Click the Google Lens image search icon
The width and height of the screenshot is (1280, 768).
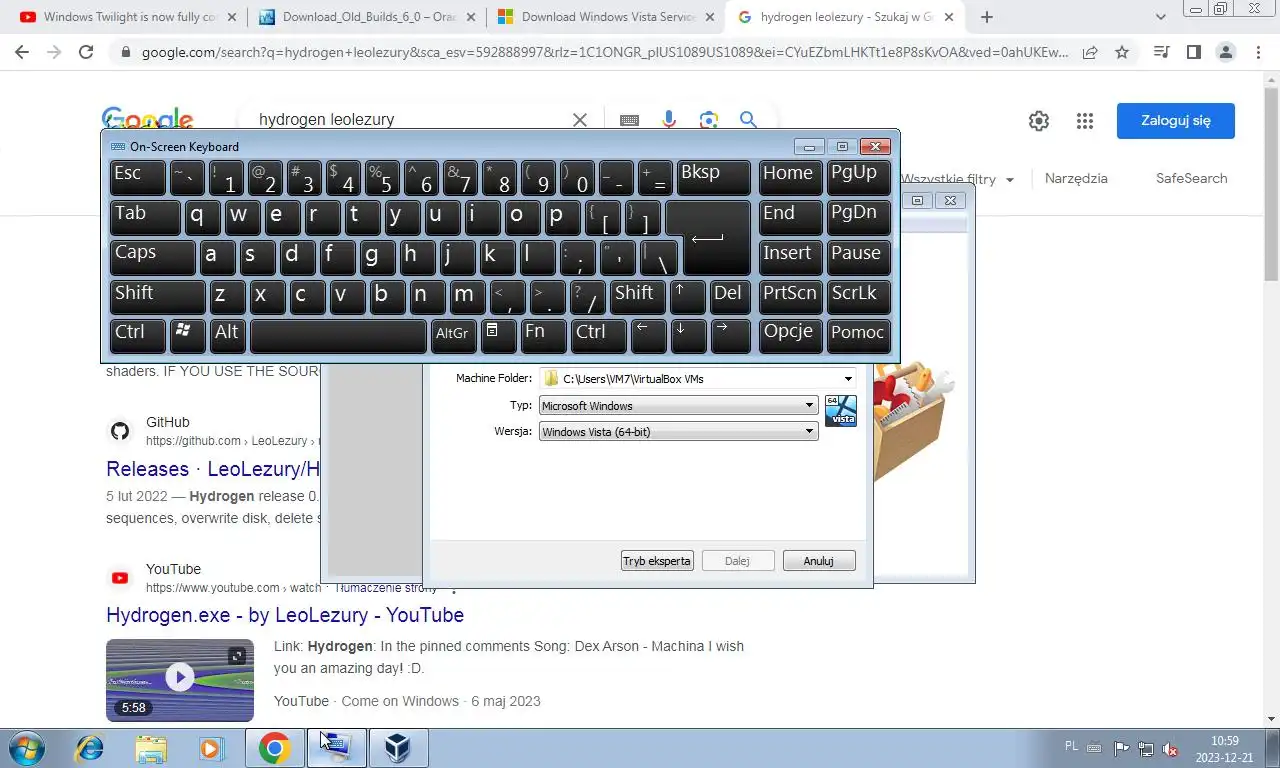[709, 120]
